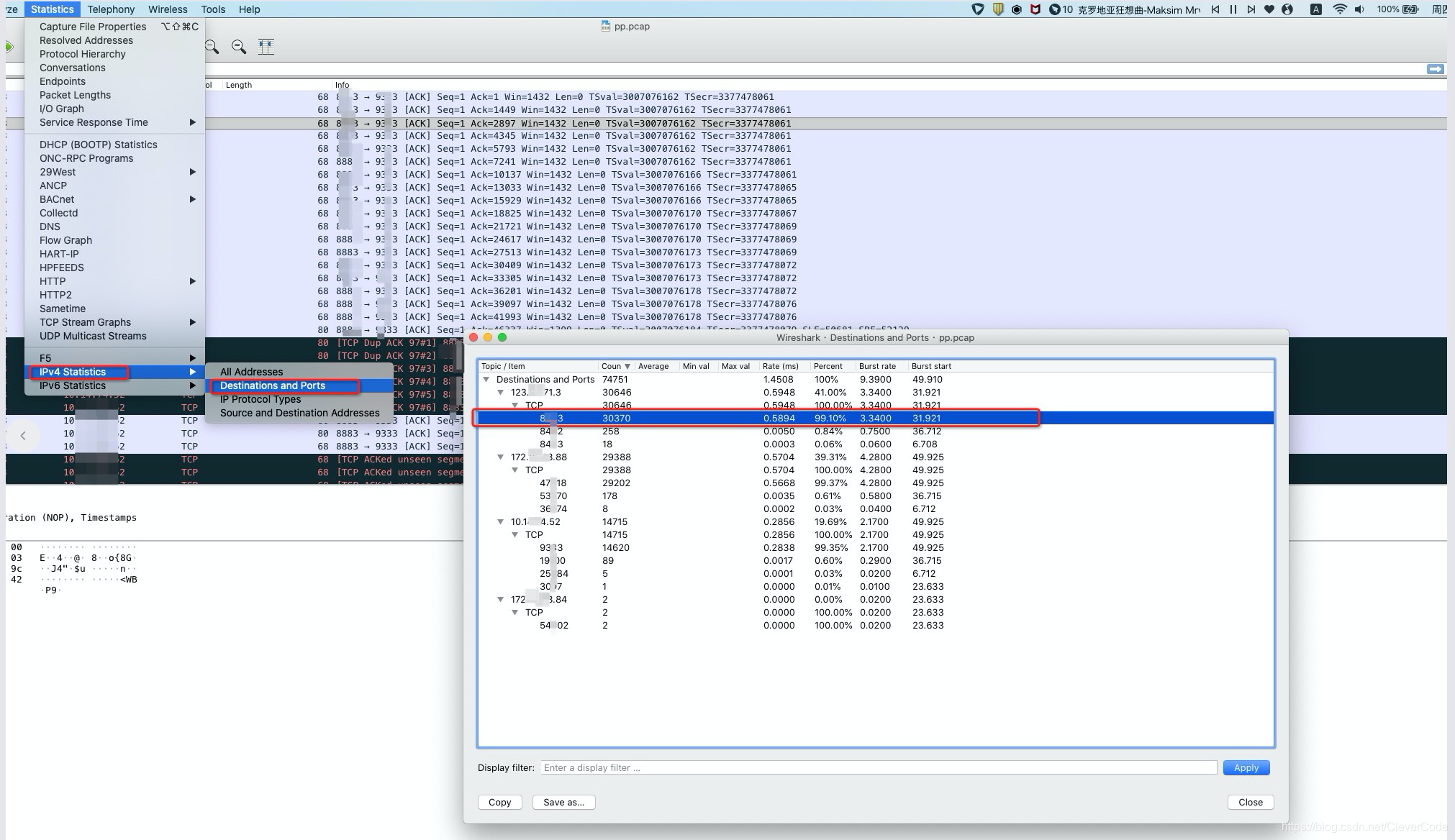Choose IP Protocol Types submenu entry

pyautogui.click(x=299, y=399)
